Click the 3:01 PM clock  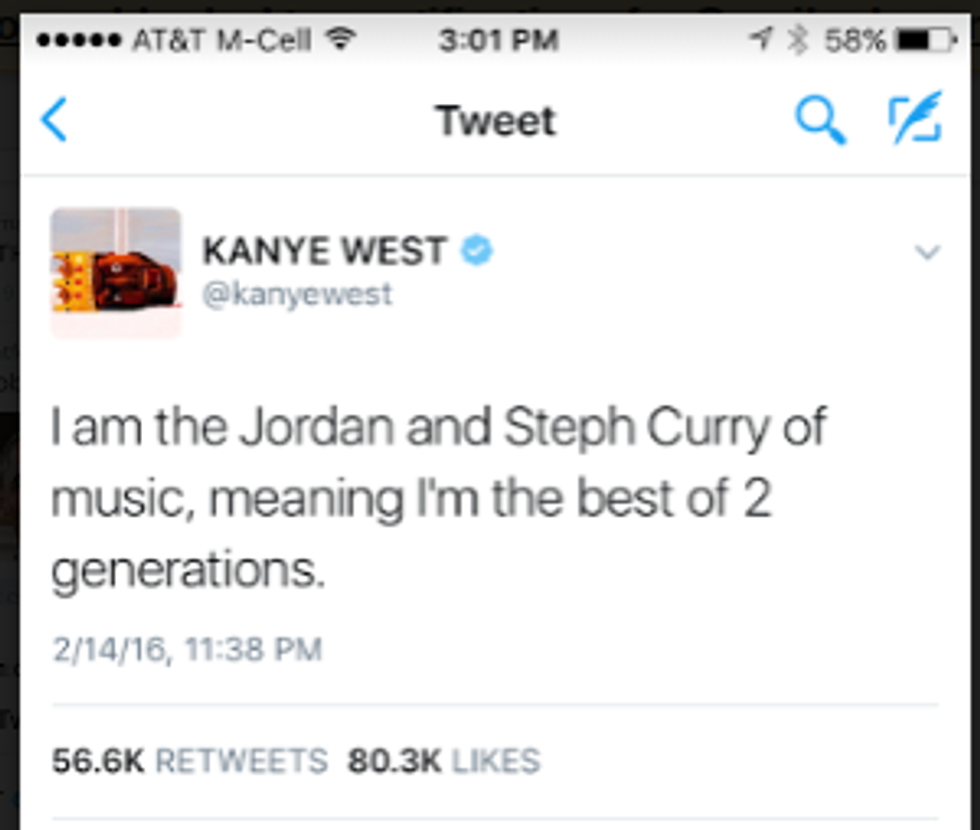(x=498, y=41)
